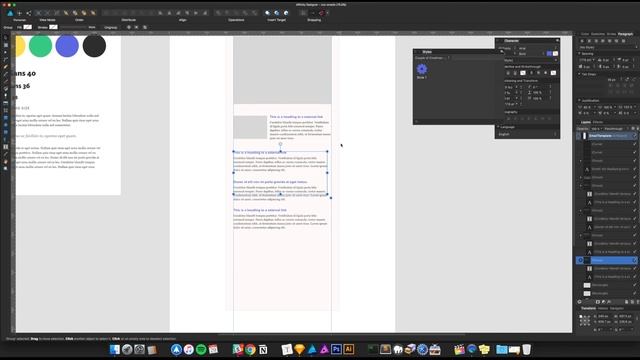Open the paragraph style dropdown
Screen dimensions: 640x360
[x=608, y=47]
